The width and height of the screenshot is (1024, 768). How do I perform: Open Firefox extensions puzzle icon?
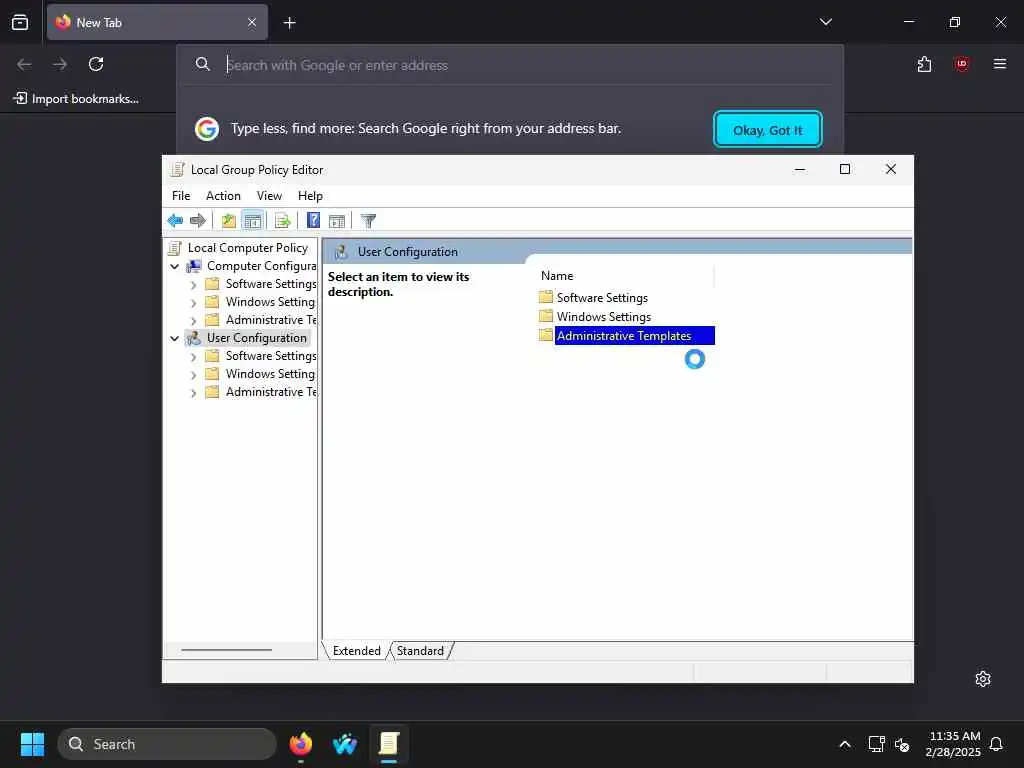coord(924,64)
